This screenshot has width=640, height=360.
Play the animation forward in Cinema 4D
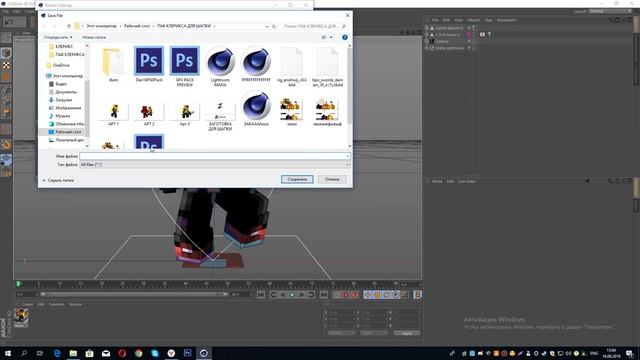click(x=292, y=295)
